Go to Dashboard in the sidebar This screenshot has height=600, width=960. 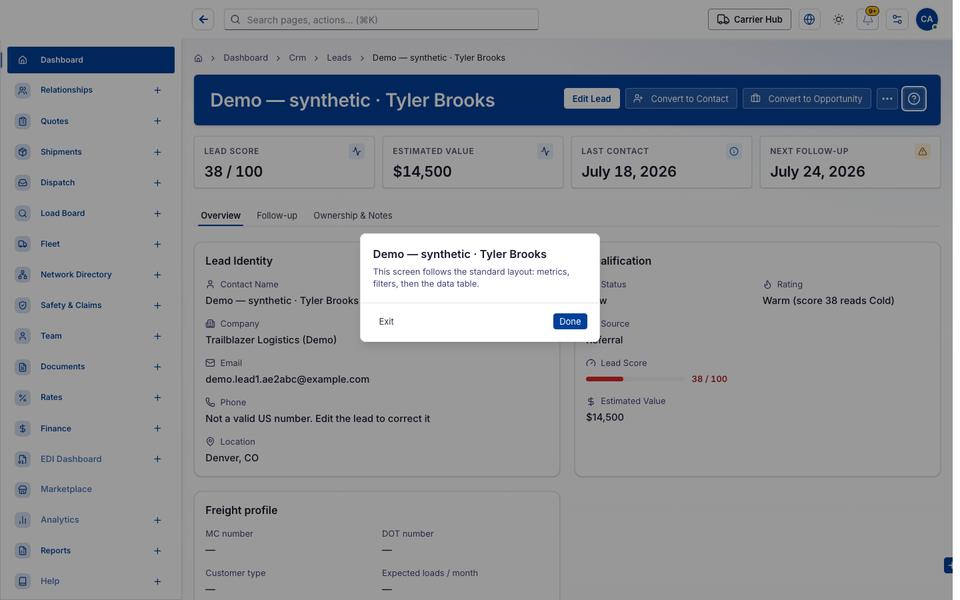click(91, 60)
